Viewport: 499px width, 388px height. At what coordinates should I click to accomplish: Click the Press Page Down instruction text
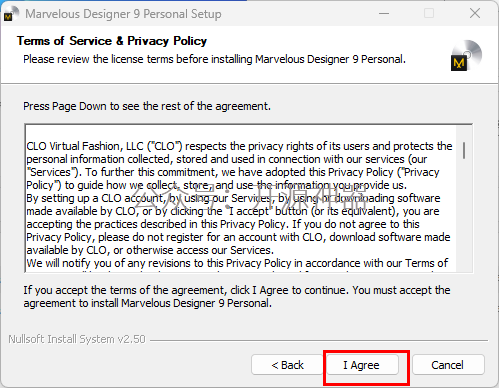(x=147, y=106)
